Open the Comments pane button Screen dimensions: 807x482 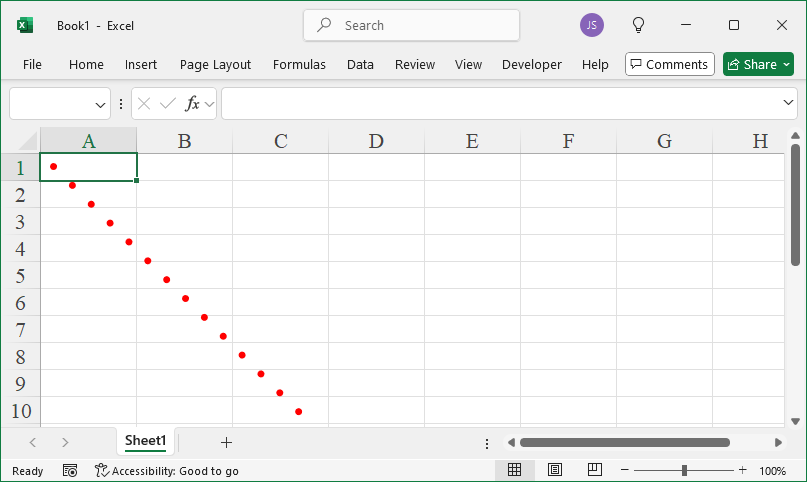click(670, 64)
